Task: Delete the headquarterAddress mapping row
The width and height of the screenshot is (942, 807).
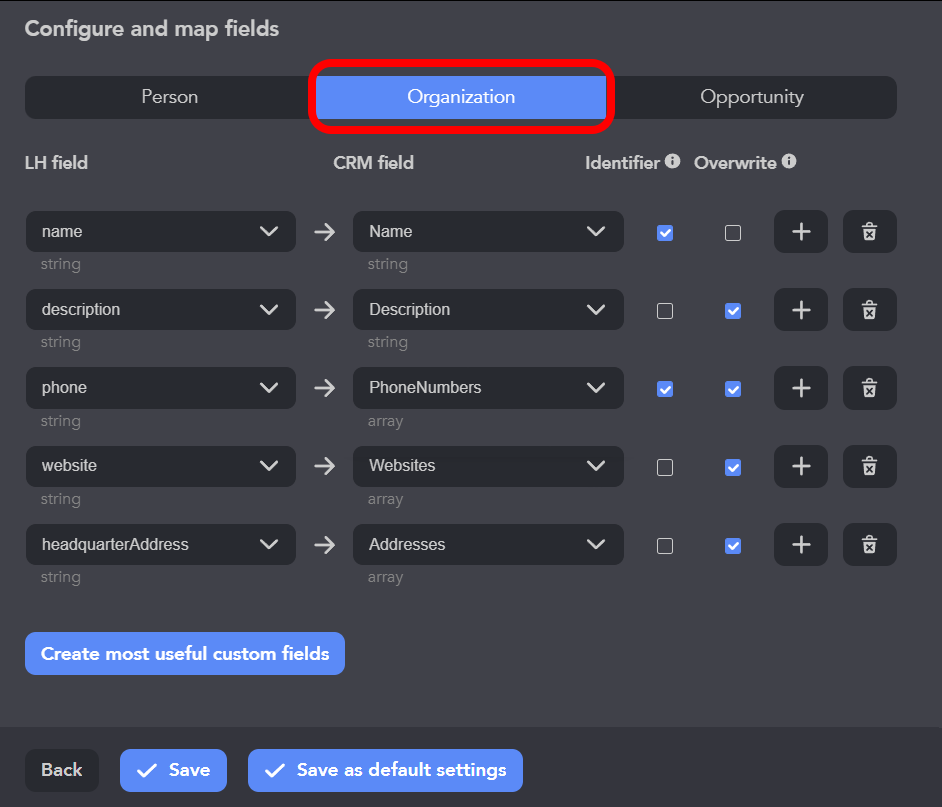Action: click(x=869, y=545)
